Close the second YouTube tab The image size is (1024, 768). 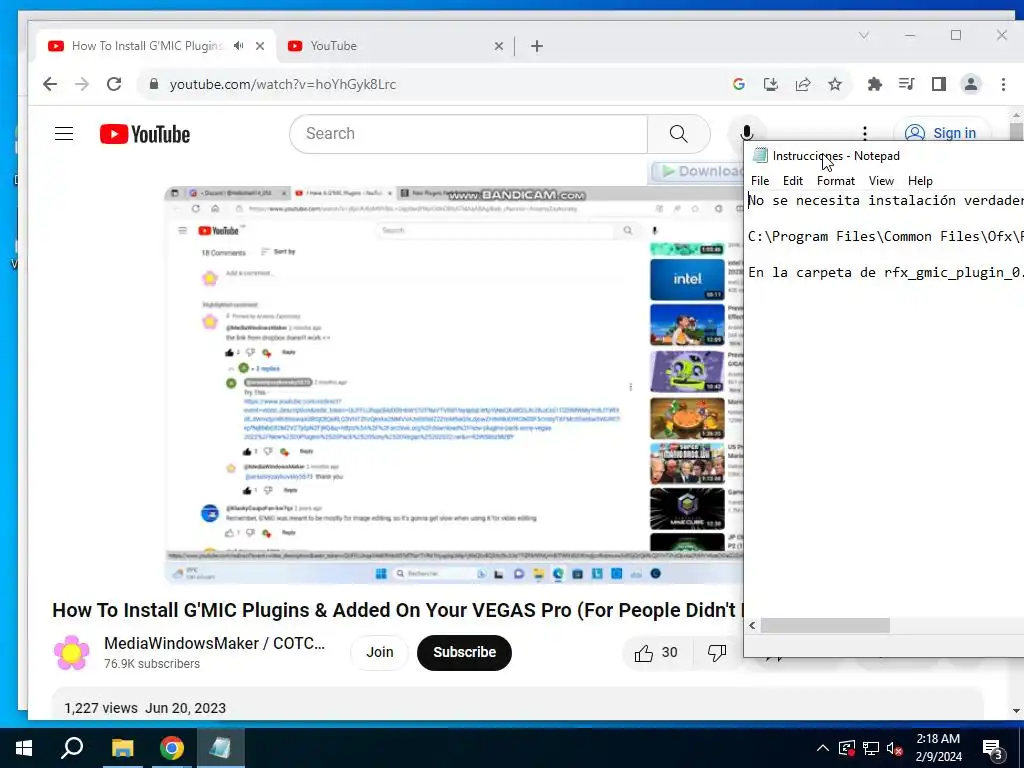[499, 46]
